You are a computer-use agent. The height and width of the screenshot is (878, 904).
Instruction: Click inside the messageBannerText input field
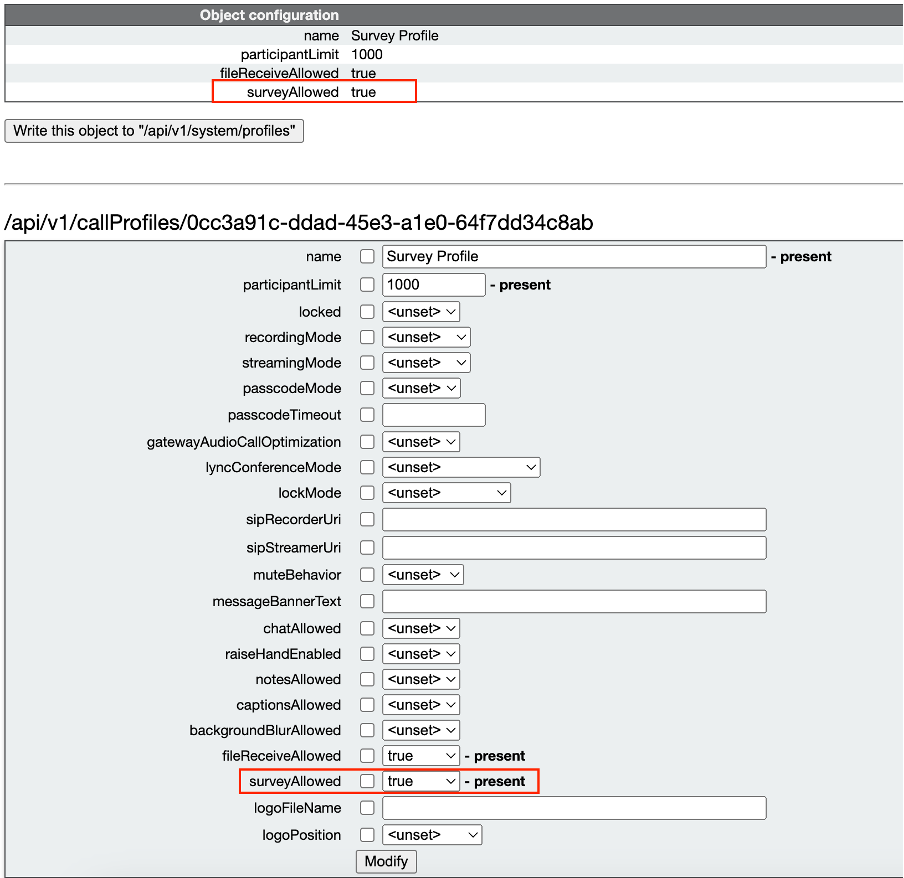coord(574,601)
